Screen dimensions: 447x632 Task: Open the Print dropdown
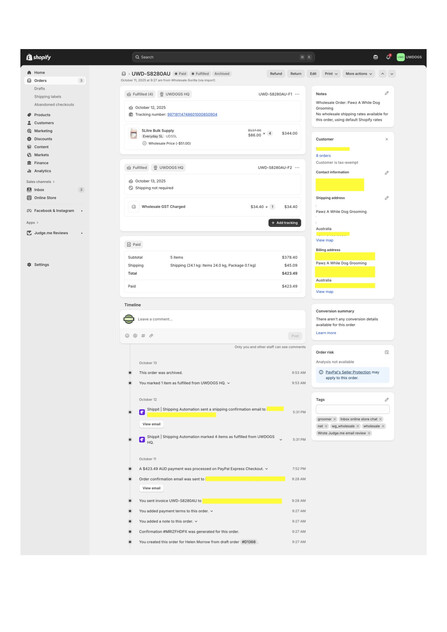pyautogui.click(x=331, y=74)
